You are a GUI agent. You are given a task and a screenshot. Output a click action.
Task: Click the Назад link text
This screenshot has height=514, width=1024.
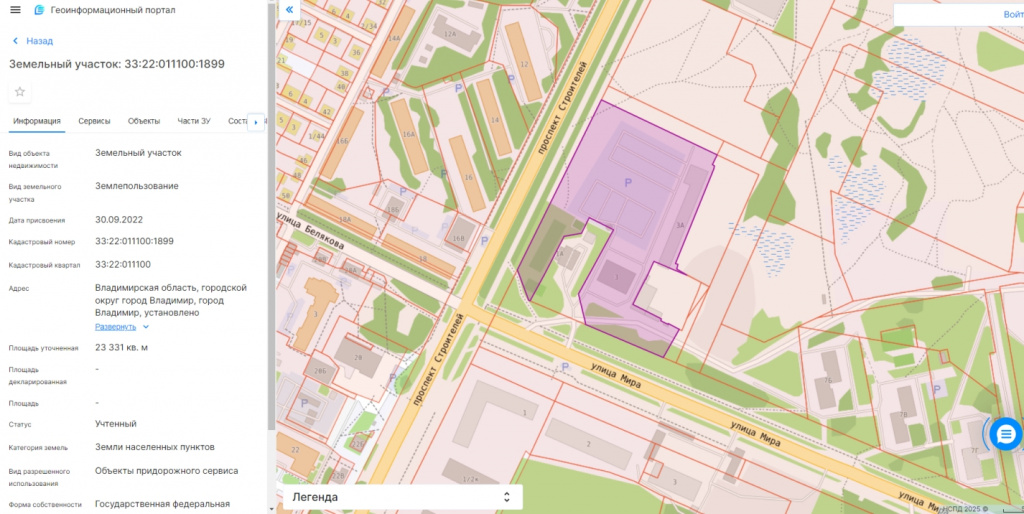pyautogui.click(x=40, y=41)
